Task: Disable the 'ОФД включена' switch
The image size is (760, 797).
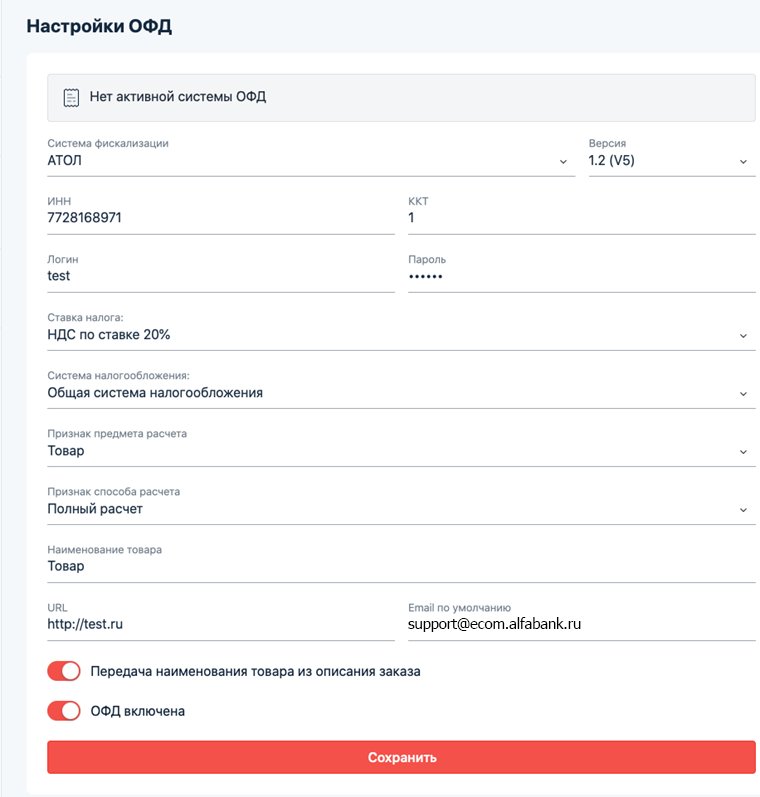Action: click(x=64, y=711)
